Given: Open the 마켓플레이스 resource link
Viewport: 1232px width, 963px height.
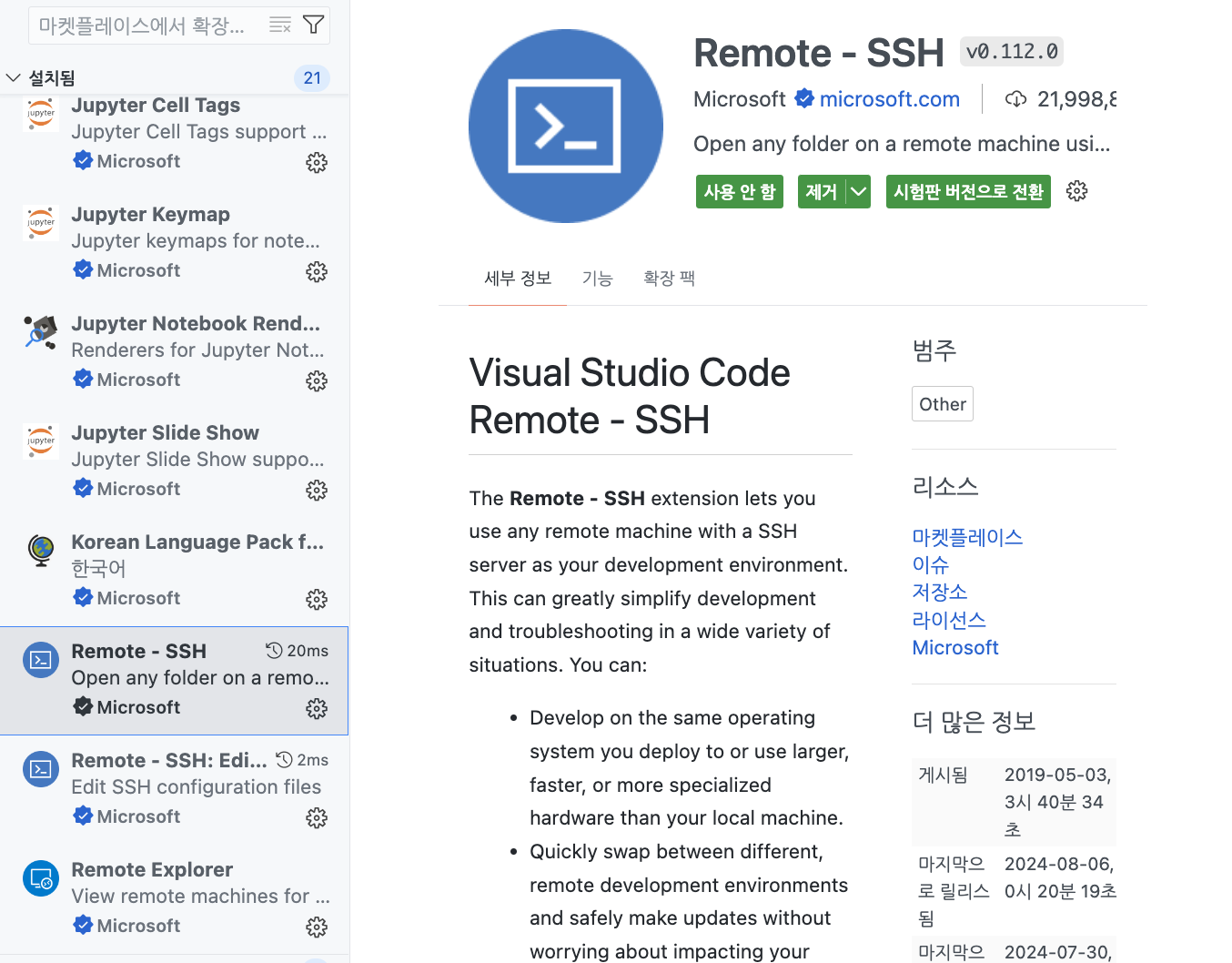Looking at the screenshot, I should pos(967,537).
